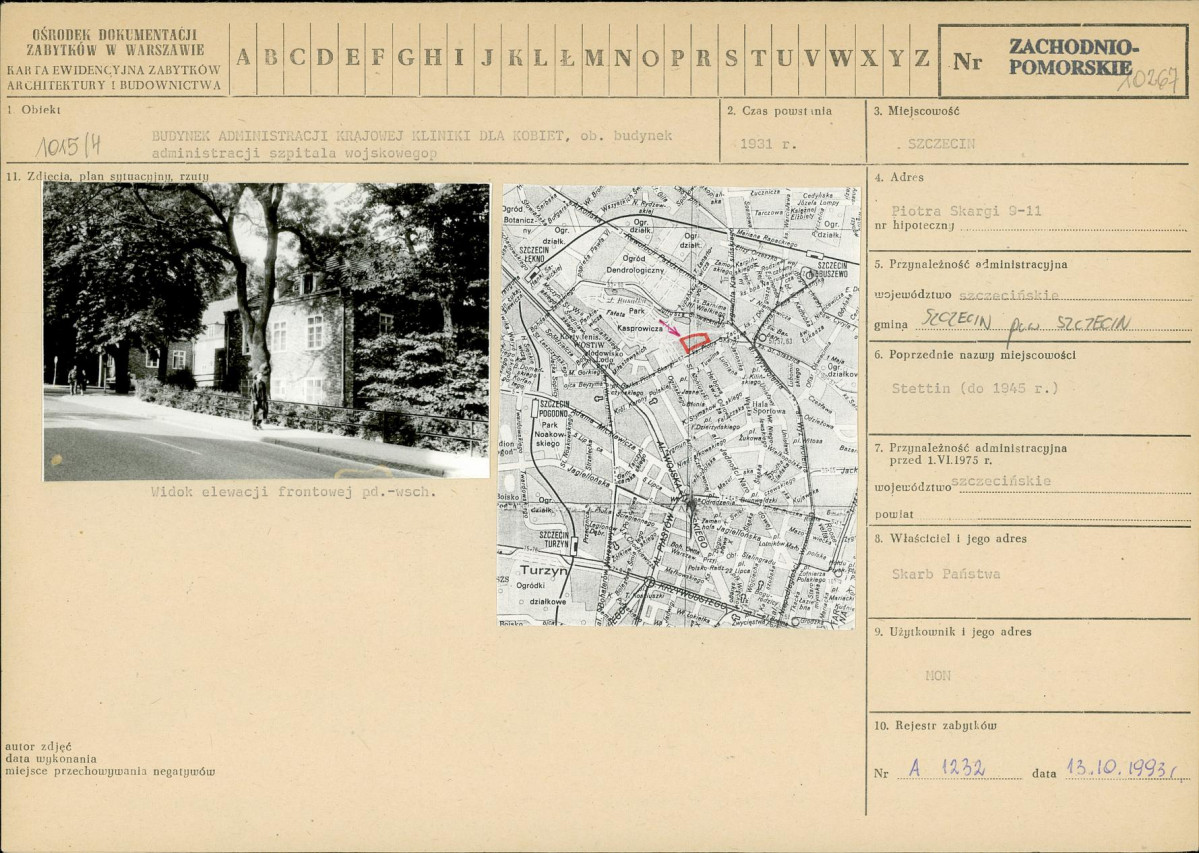Click the handwritten gmina "SZCZECIN pow SZCZECIN"
The width and height of the screenshot is (1199, 853).
click(x=1025, y=323)
